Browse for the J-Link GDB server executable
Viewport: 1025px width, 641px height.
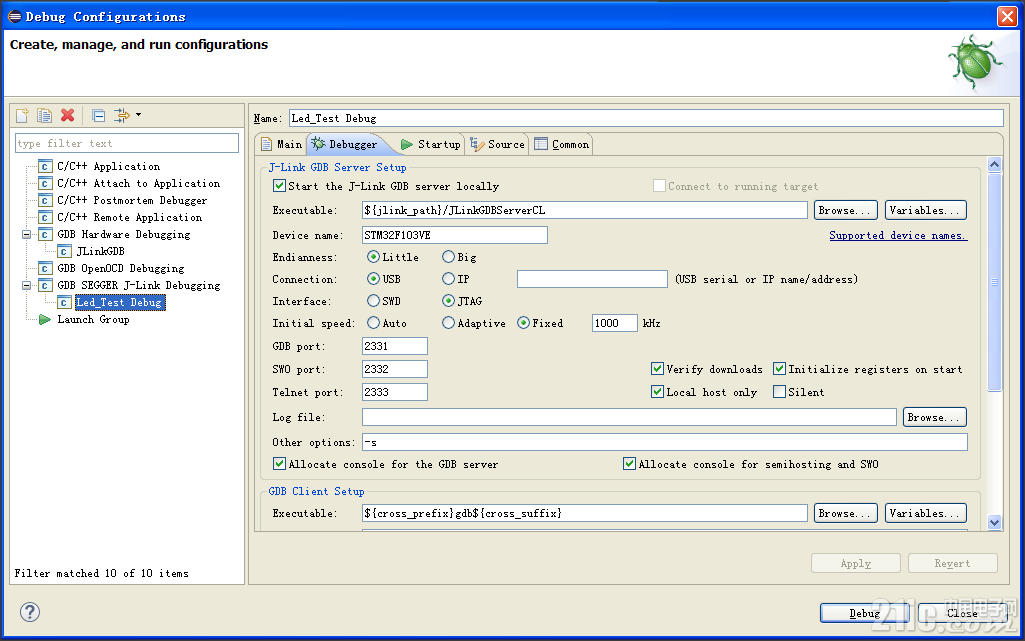(845, 210)
